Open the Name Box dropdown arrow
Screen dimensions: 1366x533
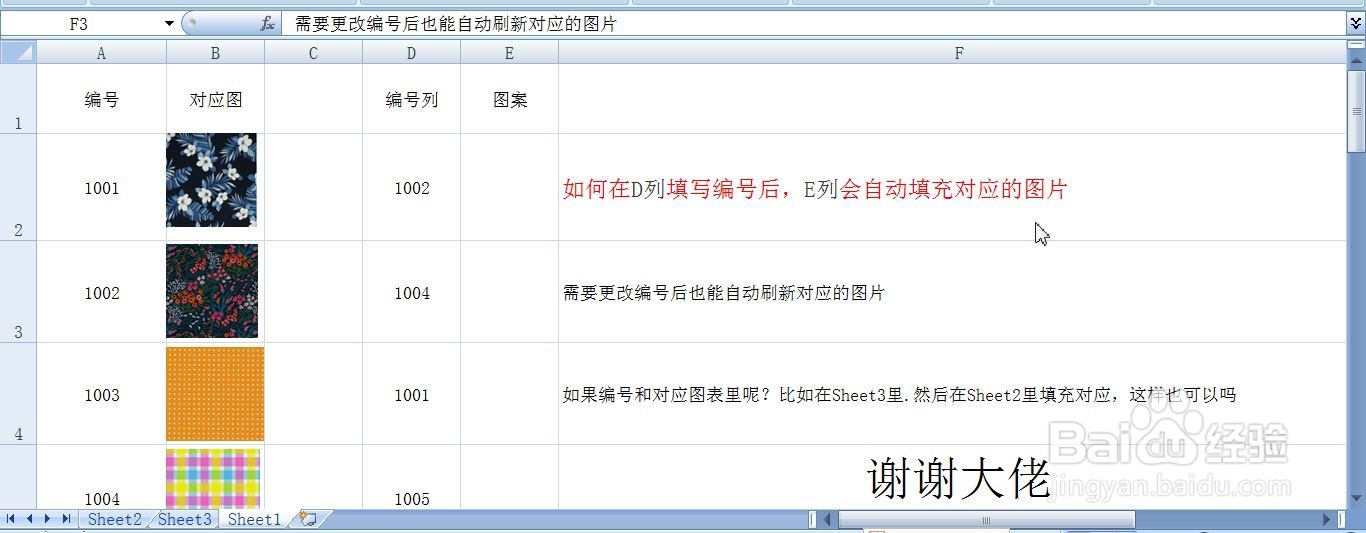pos(170,24)
